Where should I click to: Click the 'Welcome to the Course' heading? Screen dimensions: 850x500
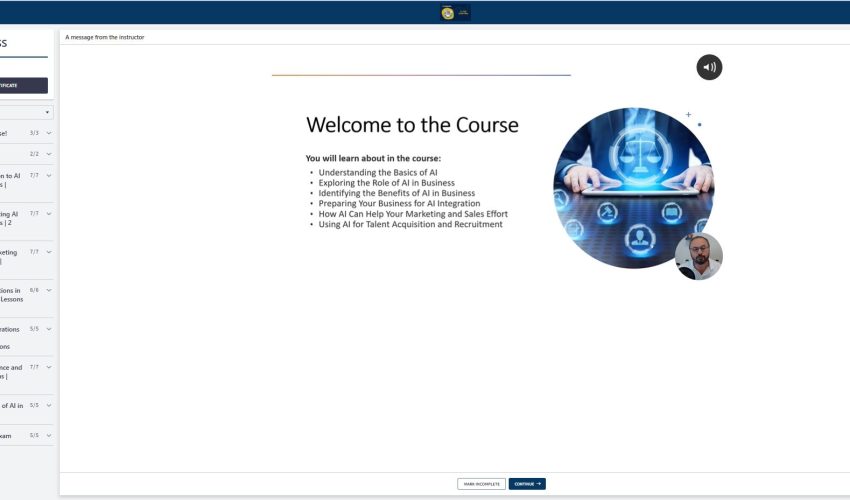(x=412, y=125)
